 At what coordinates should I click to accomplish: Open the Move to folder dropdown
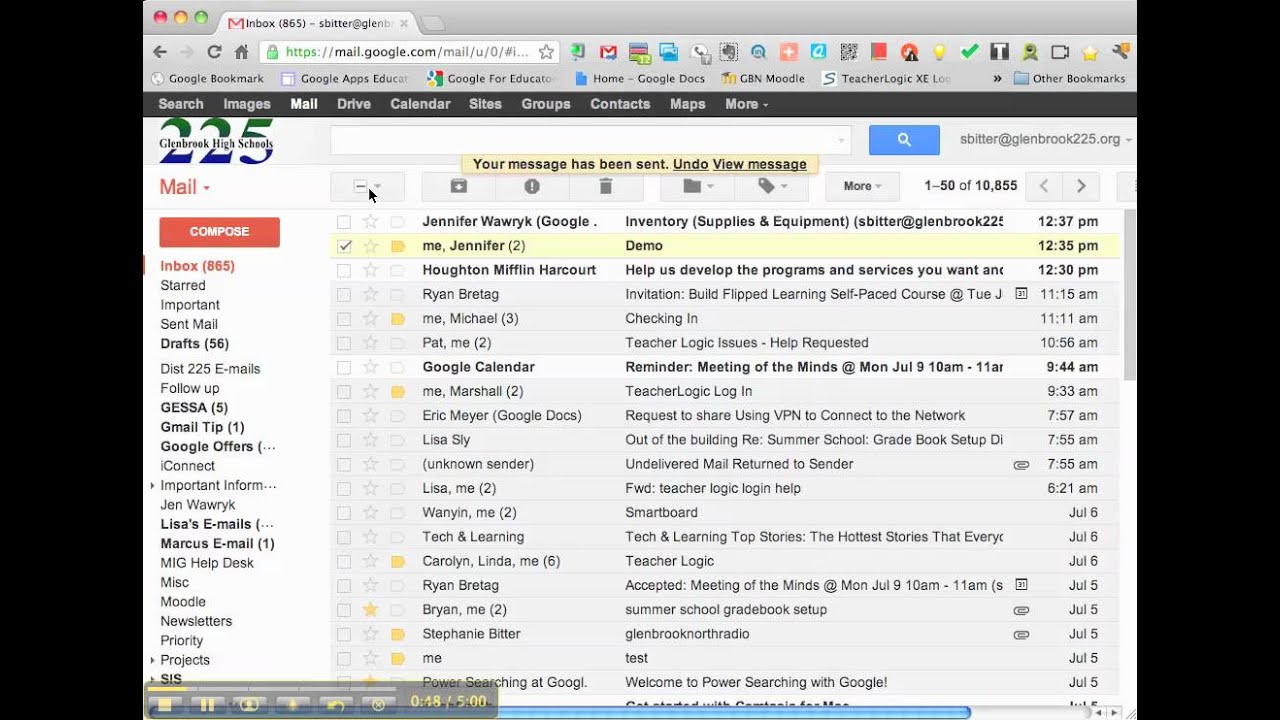[697, 186]
